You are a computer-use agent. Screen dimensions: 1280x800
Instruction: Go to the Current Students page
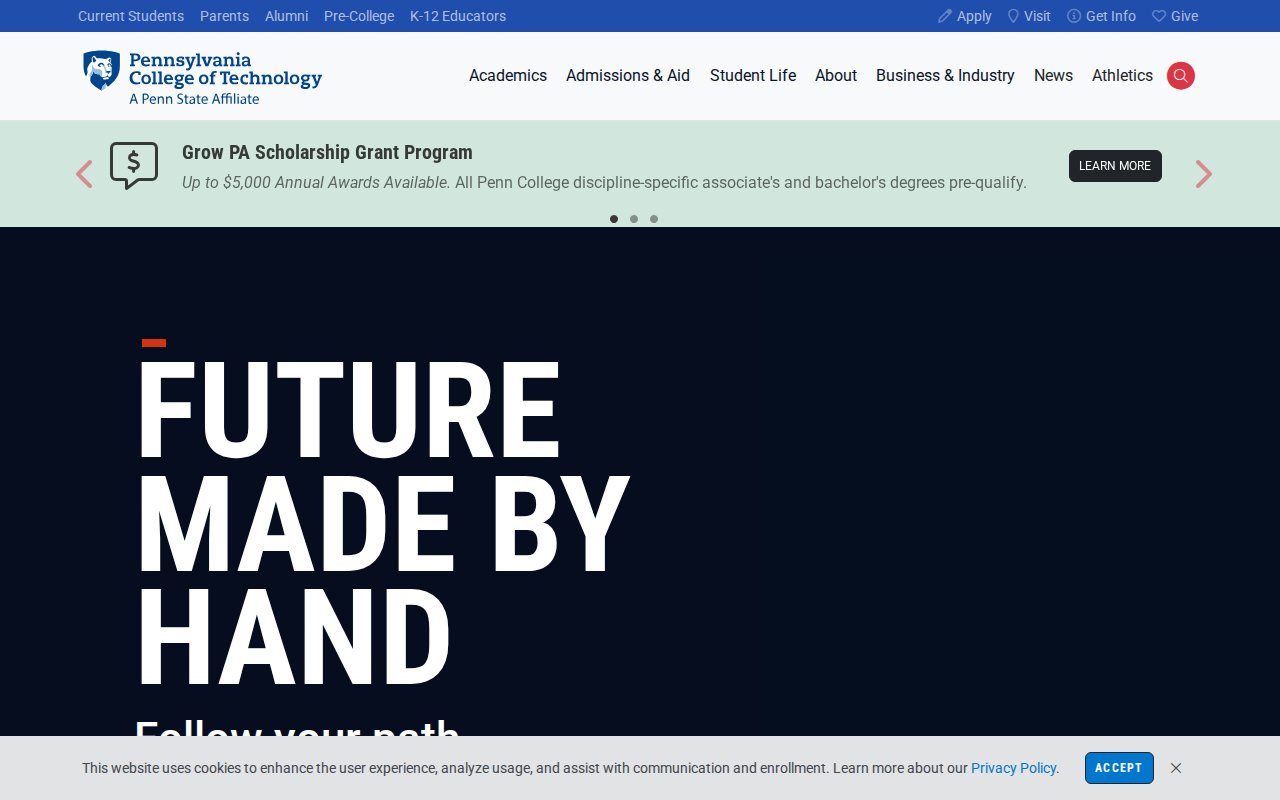coord(131,16)
